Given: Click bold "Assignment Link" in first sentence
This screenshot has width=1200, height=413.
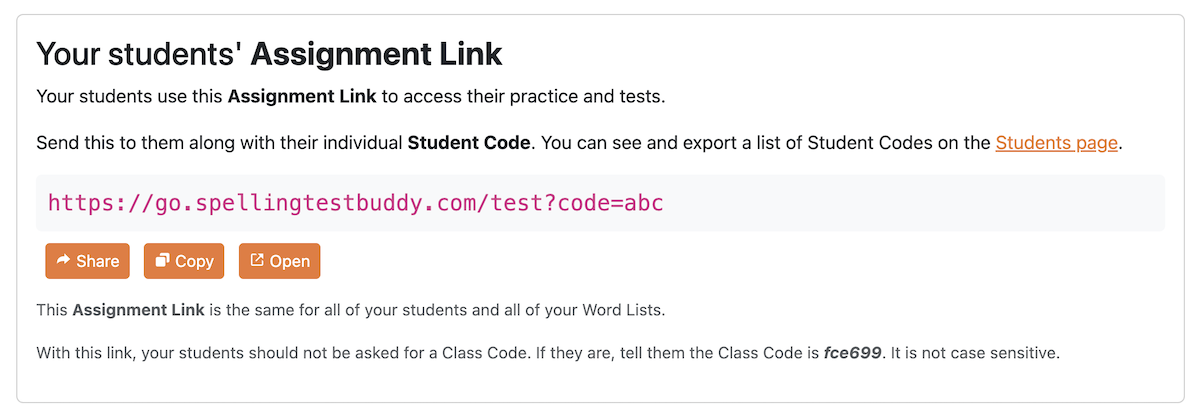Looking at the screenshot, I should pos(302,97).
